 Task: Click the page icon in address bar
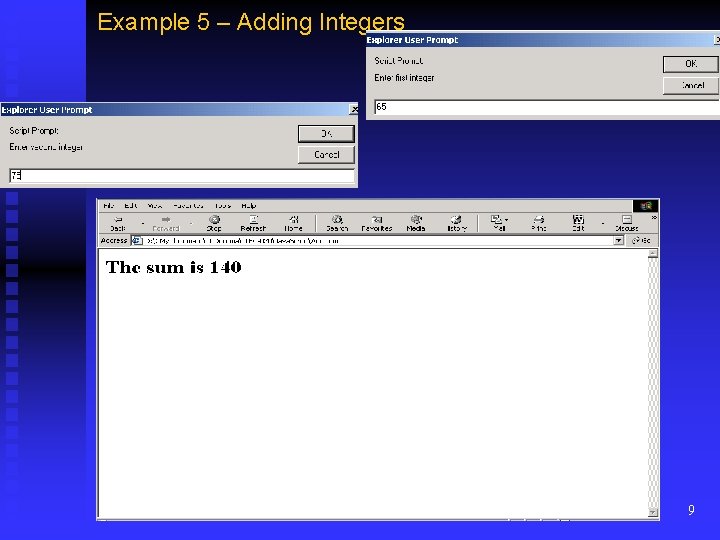click(137, 241)
